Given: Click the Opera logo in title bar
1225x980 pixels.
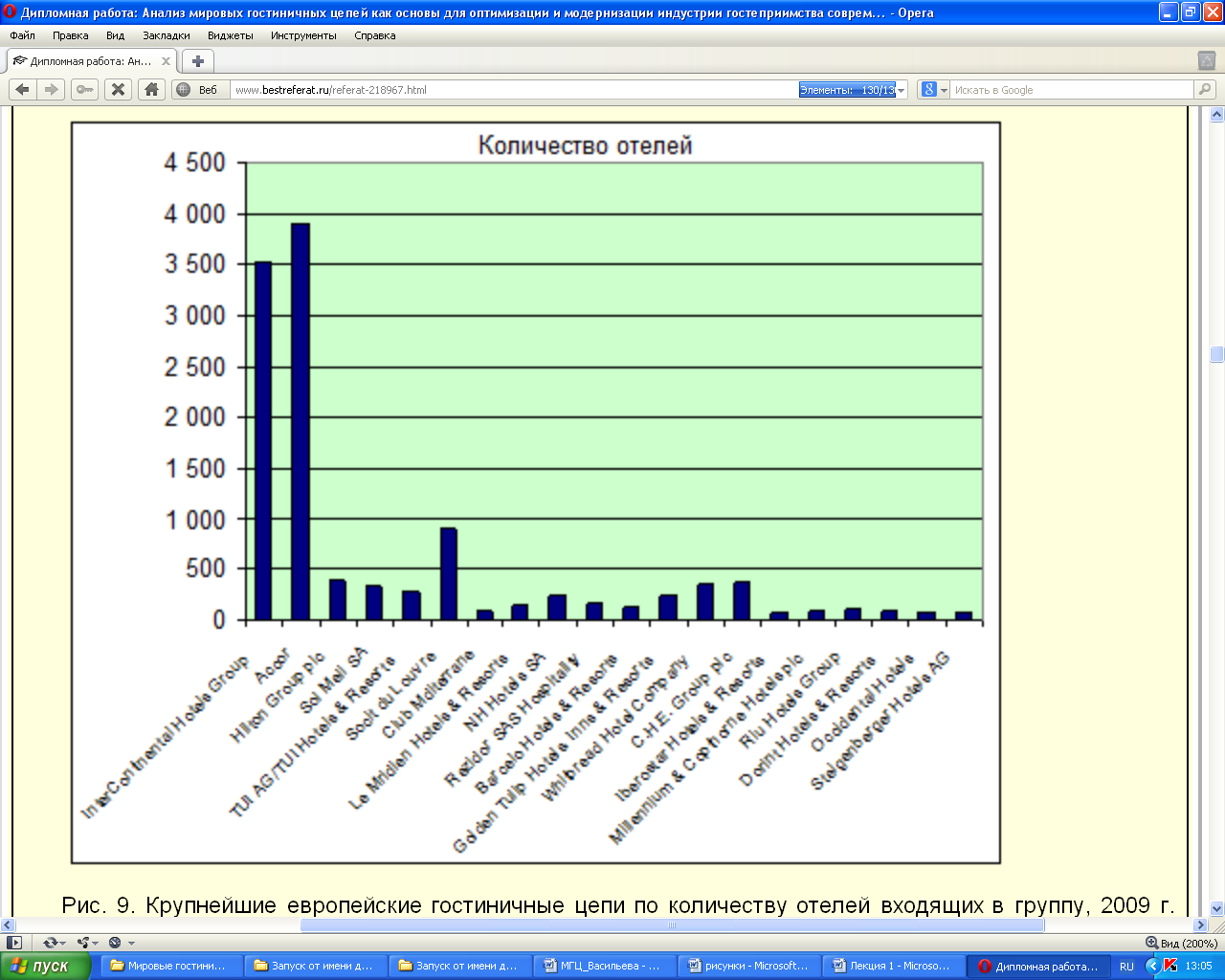Looking at the screenshot, I should pos(11,12).
